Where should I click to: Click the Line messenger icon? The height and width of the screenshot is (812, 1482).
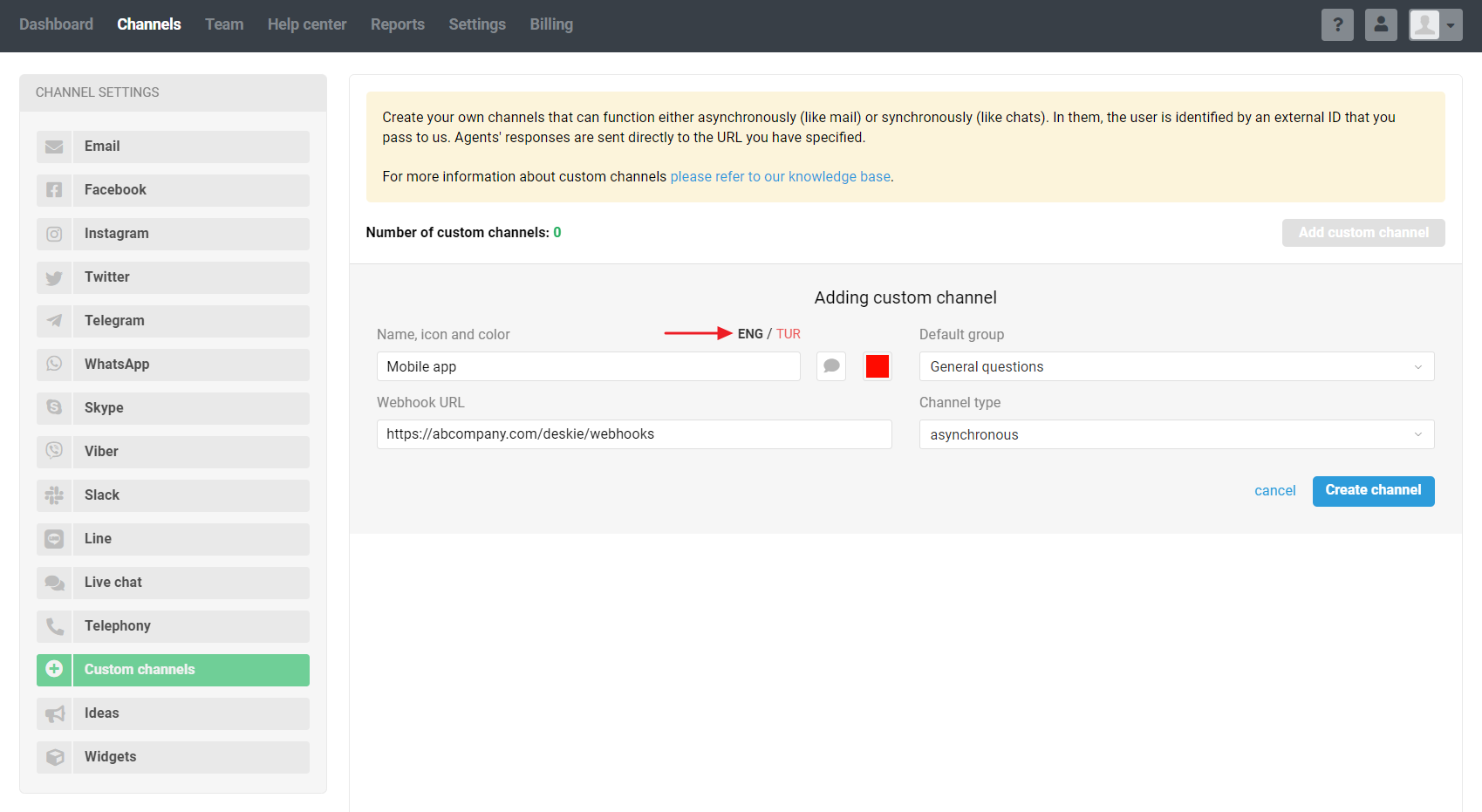click(54, 539)
